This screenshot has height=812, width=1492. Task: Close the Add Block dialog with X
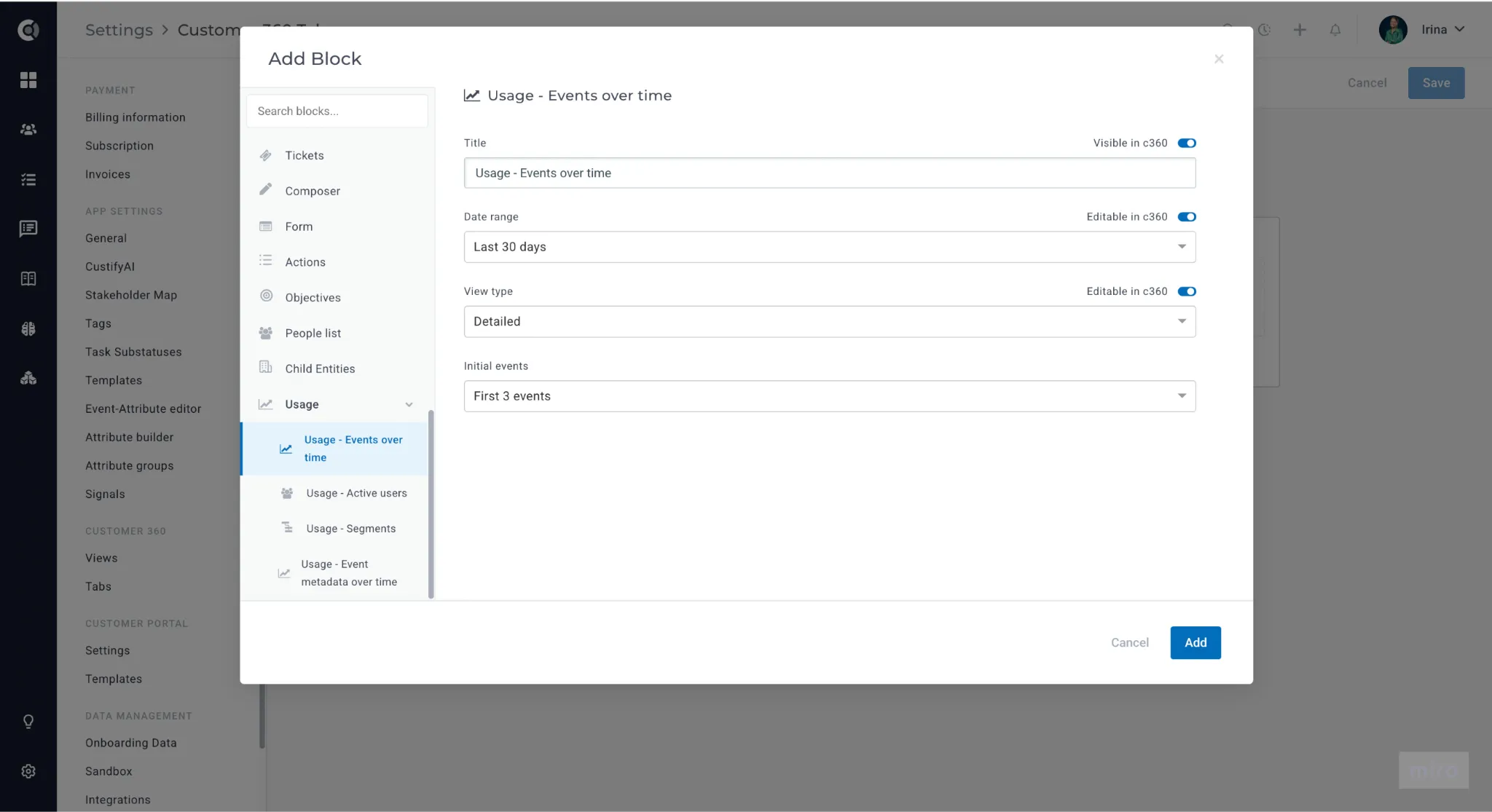click(1219, 59)
